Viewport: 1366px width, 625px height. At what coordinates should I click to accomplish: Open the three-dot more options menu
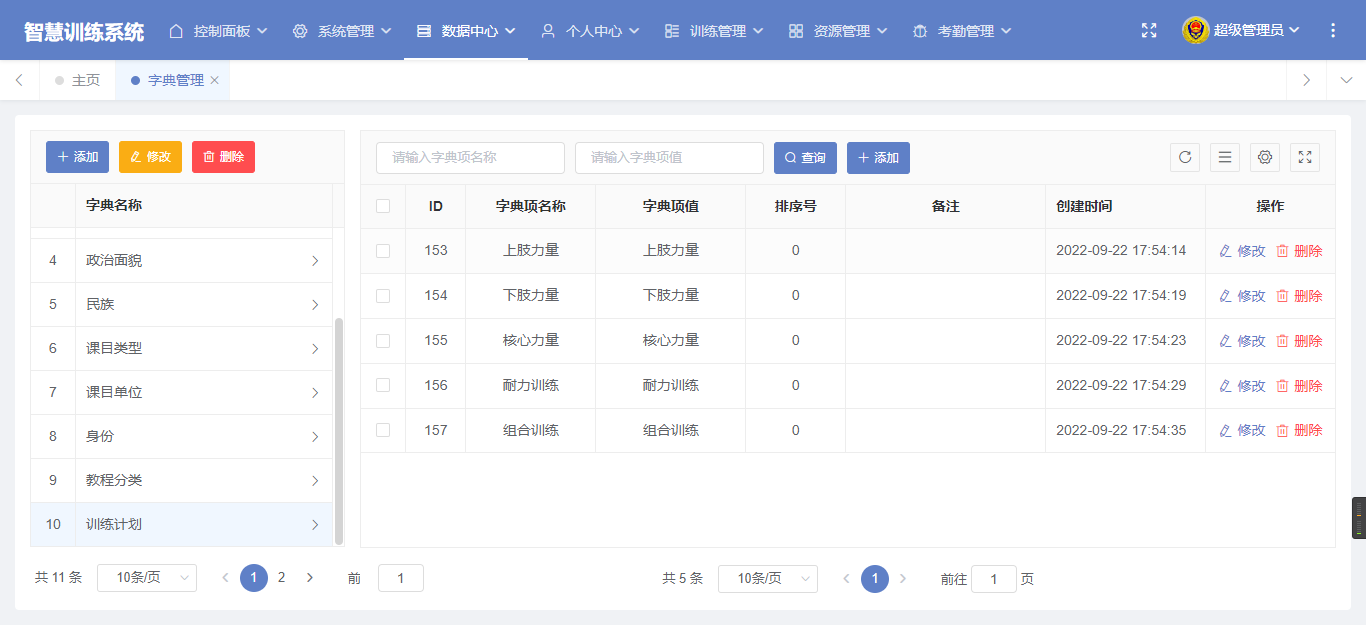pos(1332,31)
